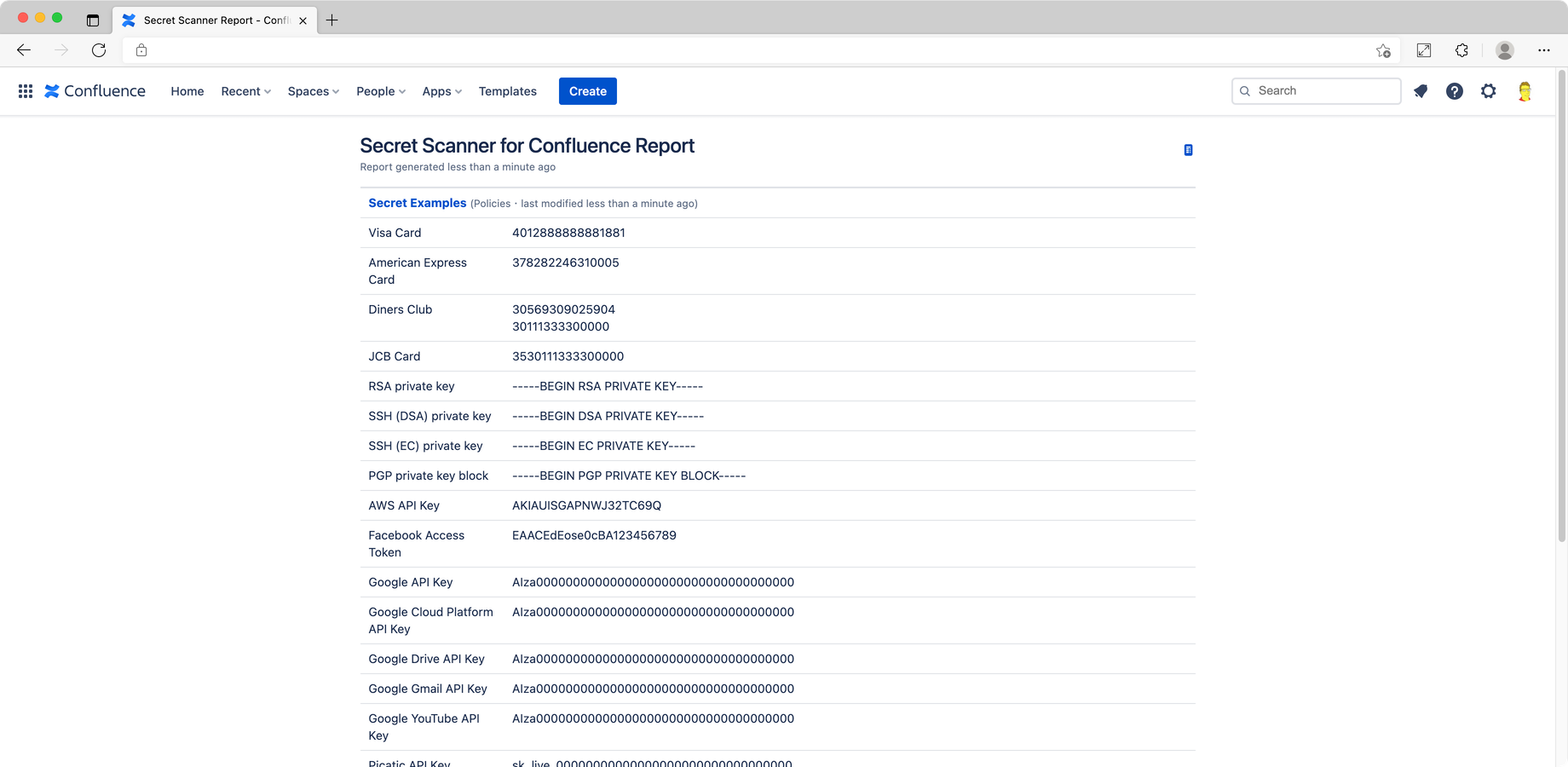1568x767 pixels.
Task: Click the blue report page icon
Action: (x=1188, y=150)
